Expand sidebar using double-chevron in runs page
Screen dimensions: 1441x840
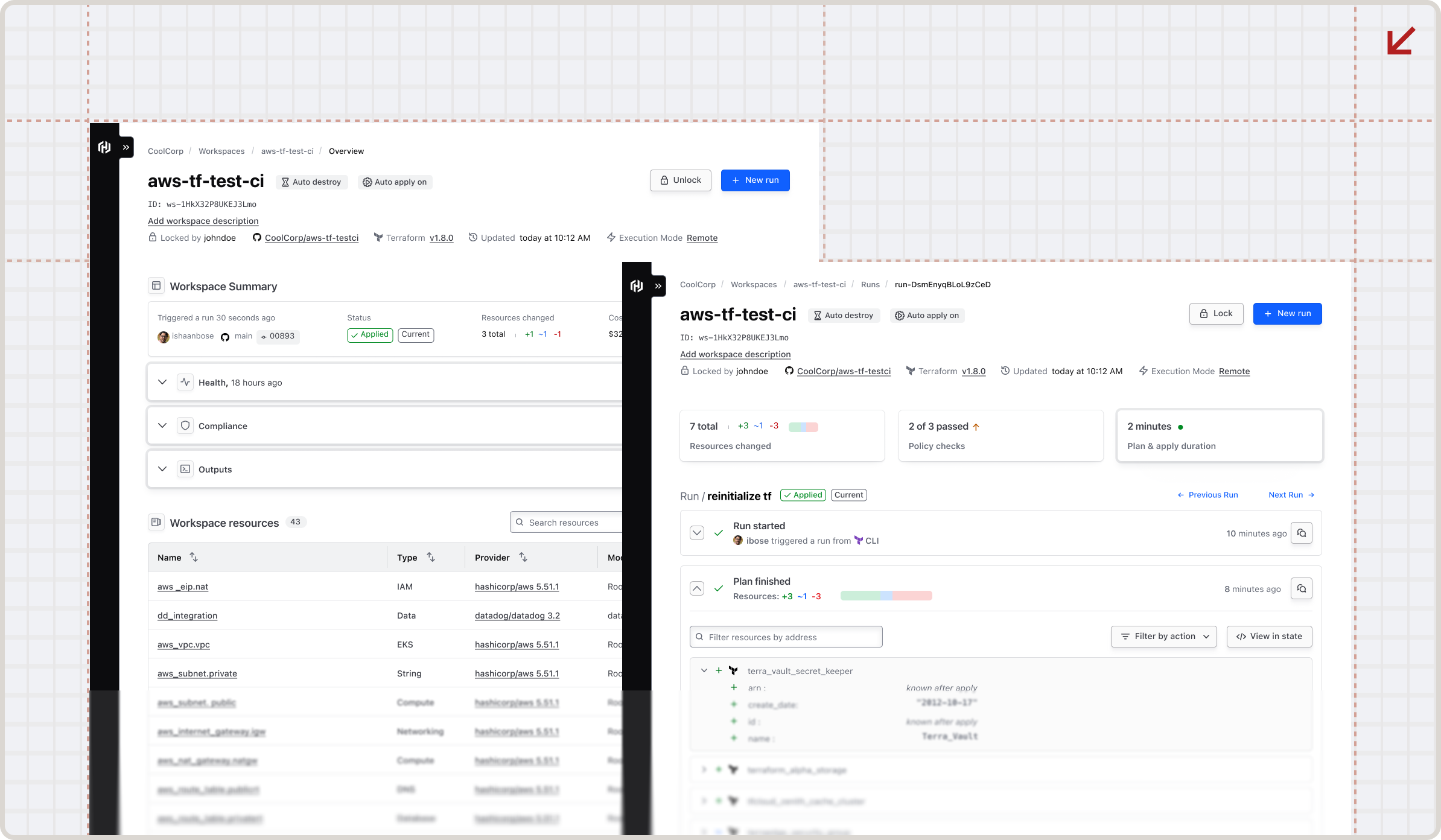pos(658,286)
